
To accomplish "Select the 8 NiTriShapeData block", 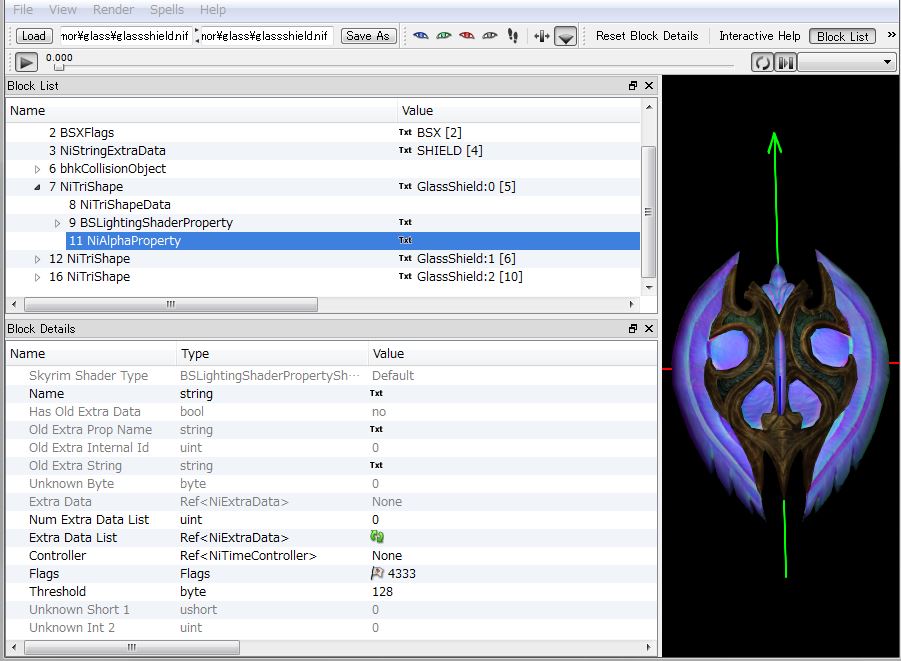I will click(x=120, y=205).
